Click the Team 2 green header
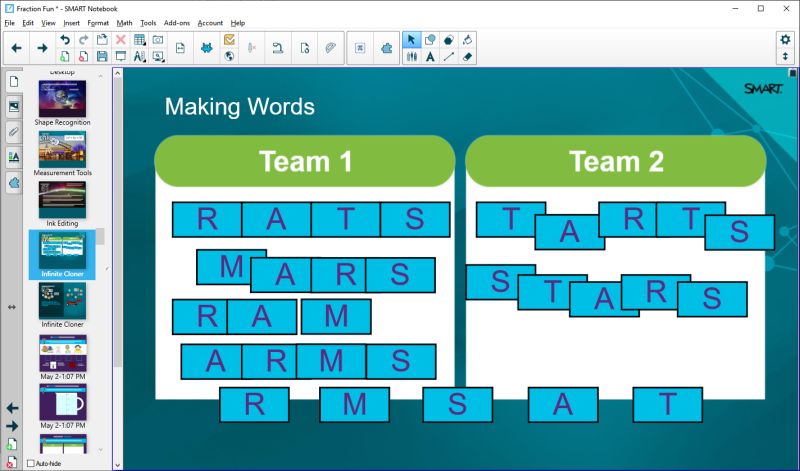 [616, 161]
